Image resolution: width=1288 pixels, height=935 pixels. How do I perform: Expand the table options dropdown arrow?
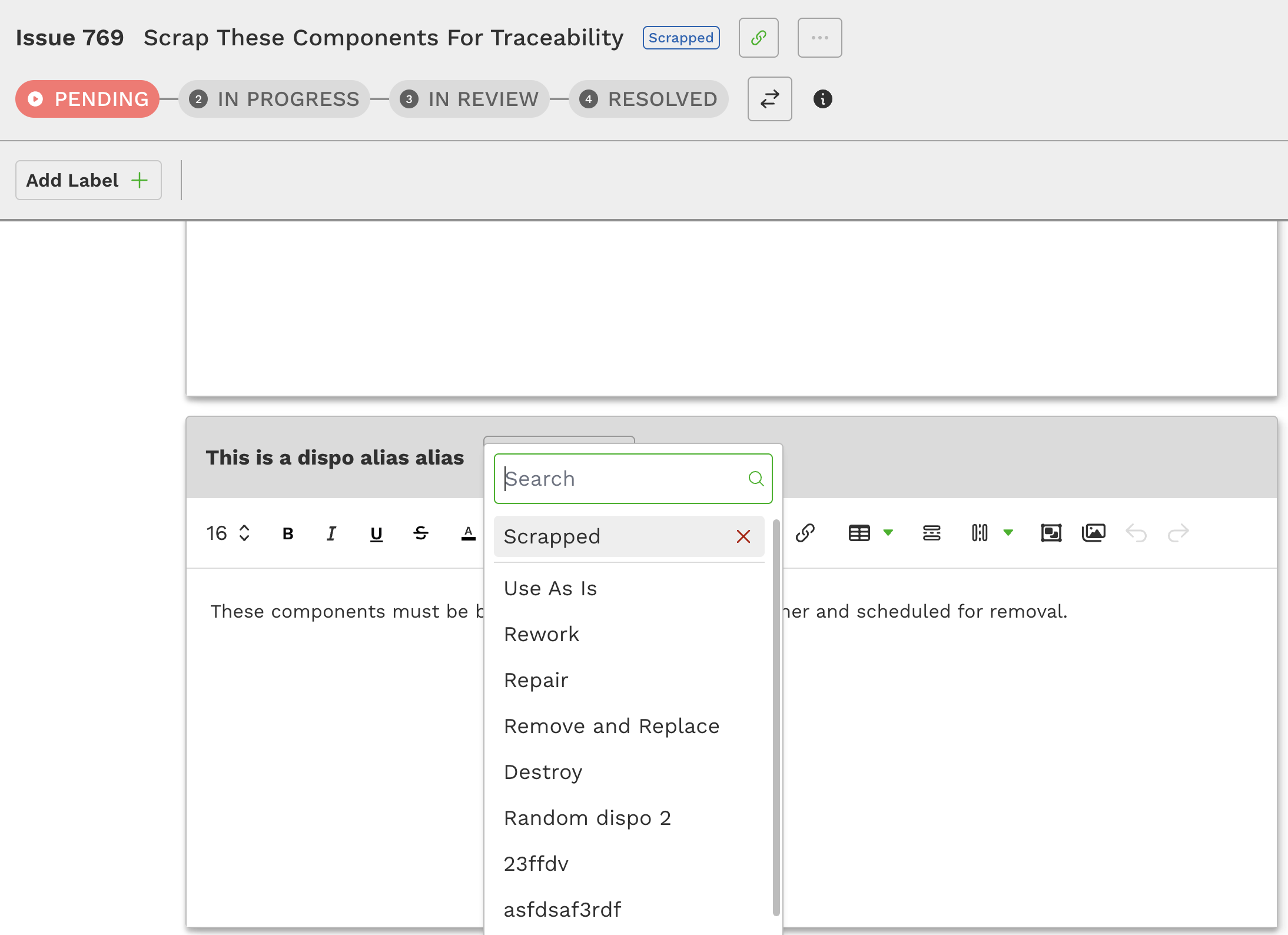[x=888, y=533]
